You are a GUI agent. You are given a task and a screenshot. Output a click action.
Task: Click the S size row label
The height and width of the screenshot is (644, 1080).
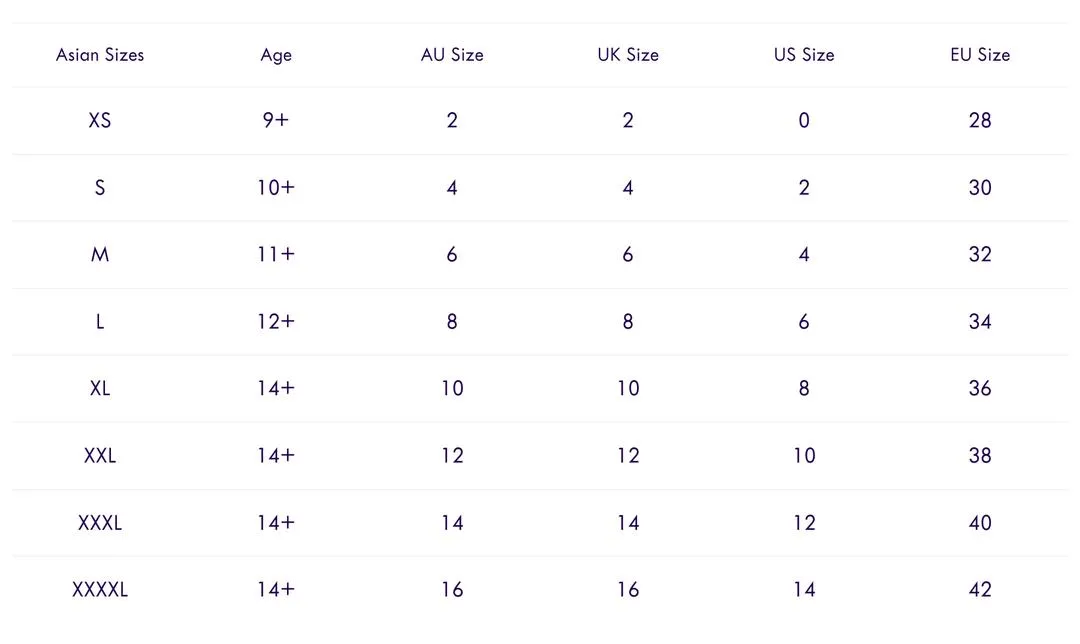click(x=100, y=187)
